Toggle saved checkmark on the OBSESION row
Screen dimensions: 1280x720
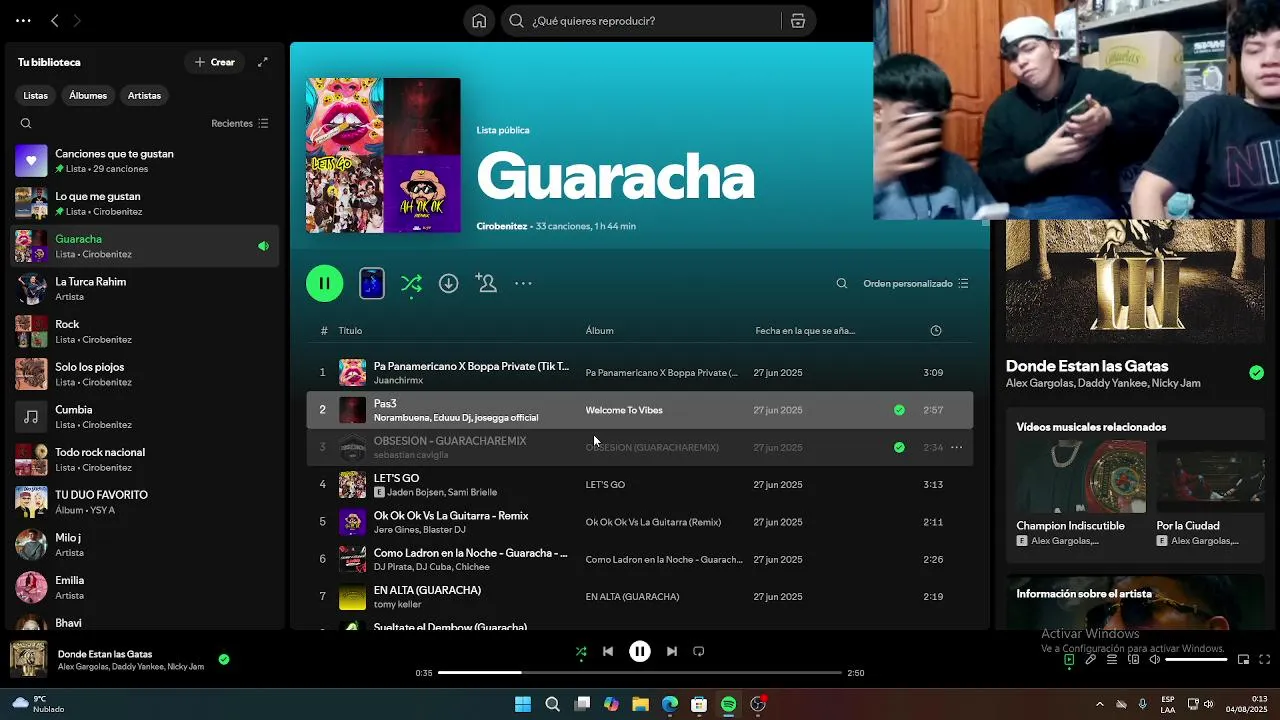899,447
